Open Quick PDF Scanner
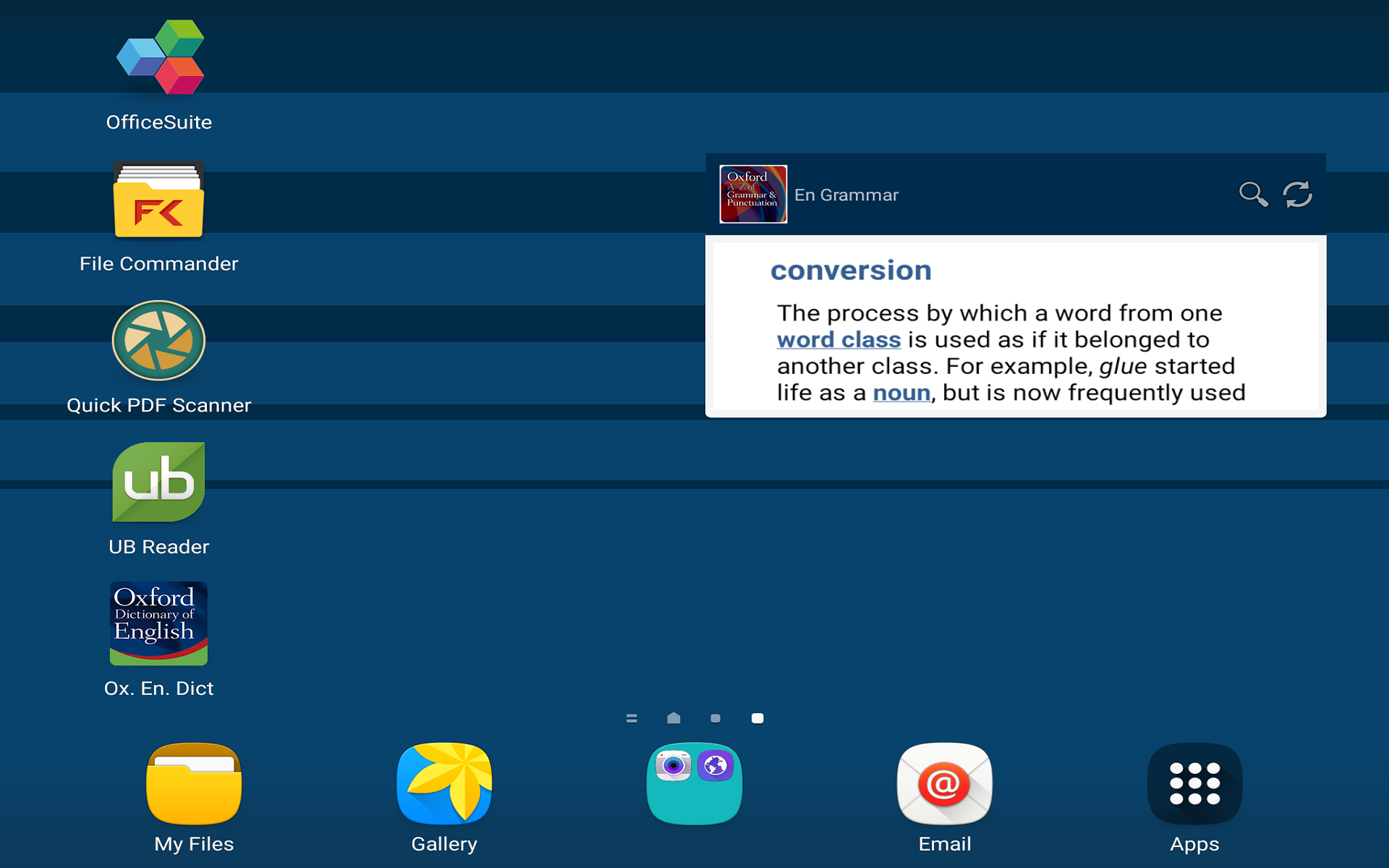 pyautogui.click(x=158, y=340)
